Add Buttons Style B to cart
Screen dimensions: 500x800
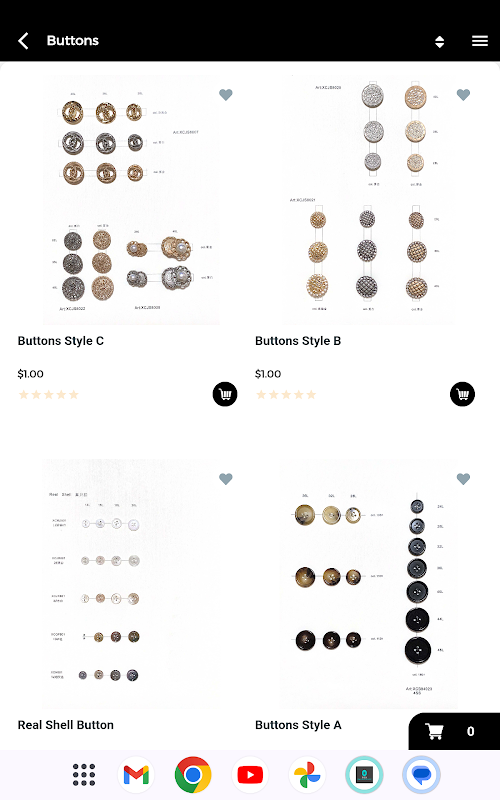pos(462,394)
